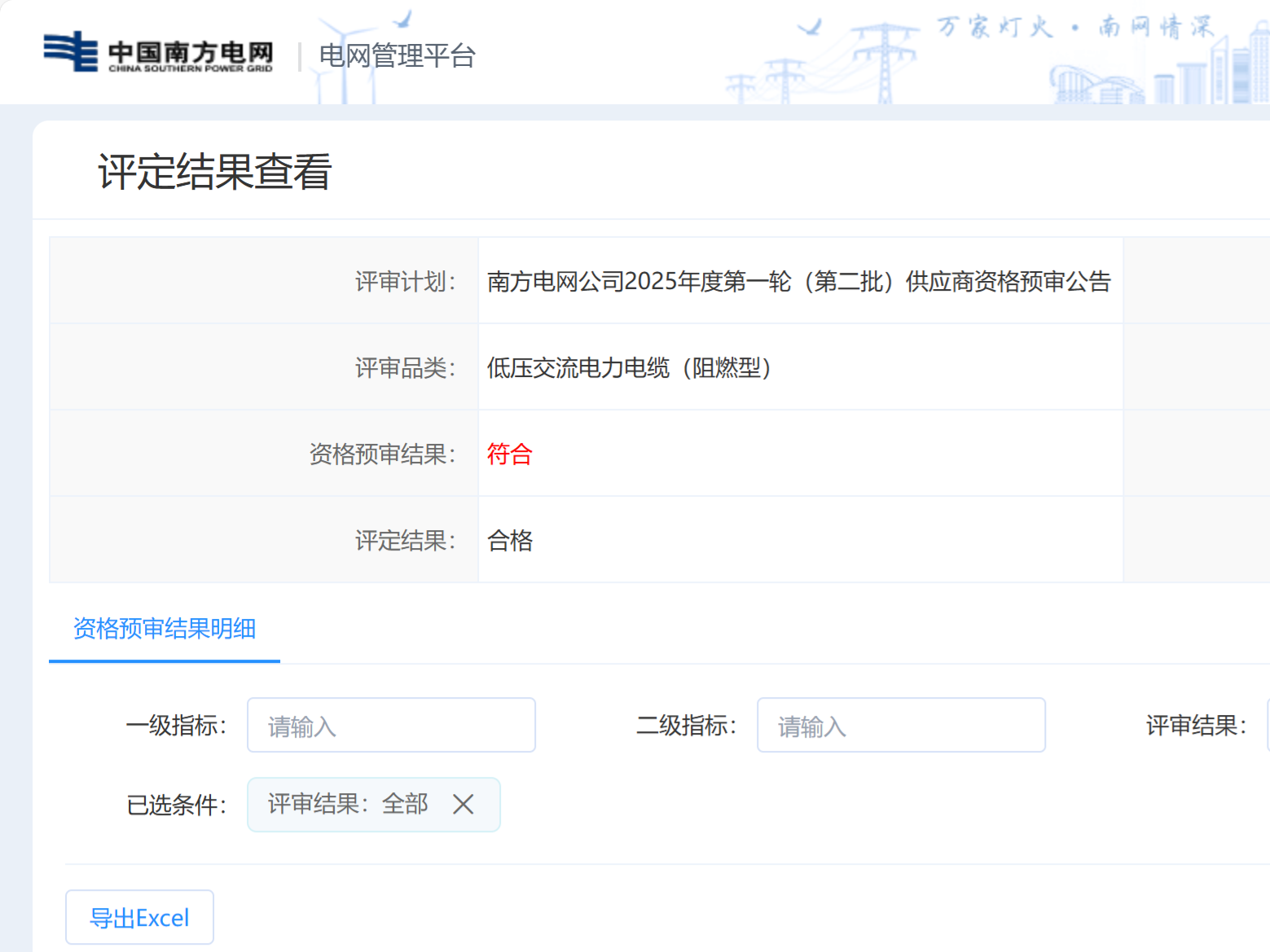Screen dimensions: 1270x952
Task: Click the China Southern Power Grid logo
Action: [158, 53]
